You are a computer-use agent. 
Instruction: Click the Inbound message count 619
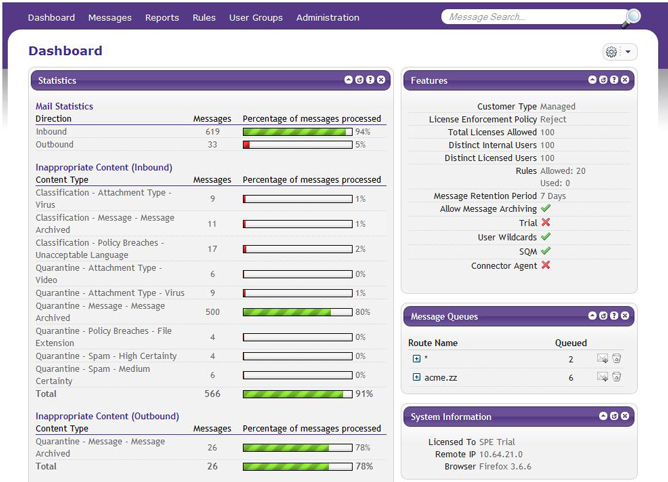pos(213,132)
